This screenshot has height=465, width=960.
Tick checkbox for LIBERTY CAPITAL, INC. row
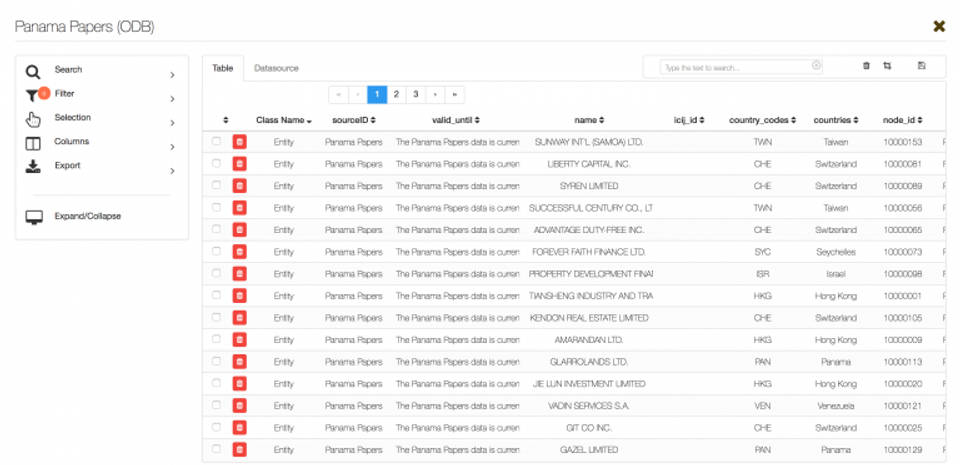click(216, 164)
